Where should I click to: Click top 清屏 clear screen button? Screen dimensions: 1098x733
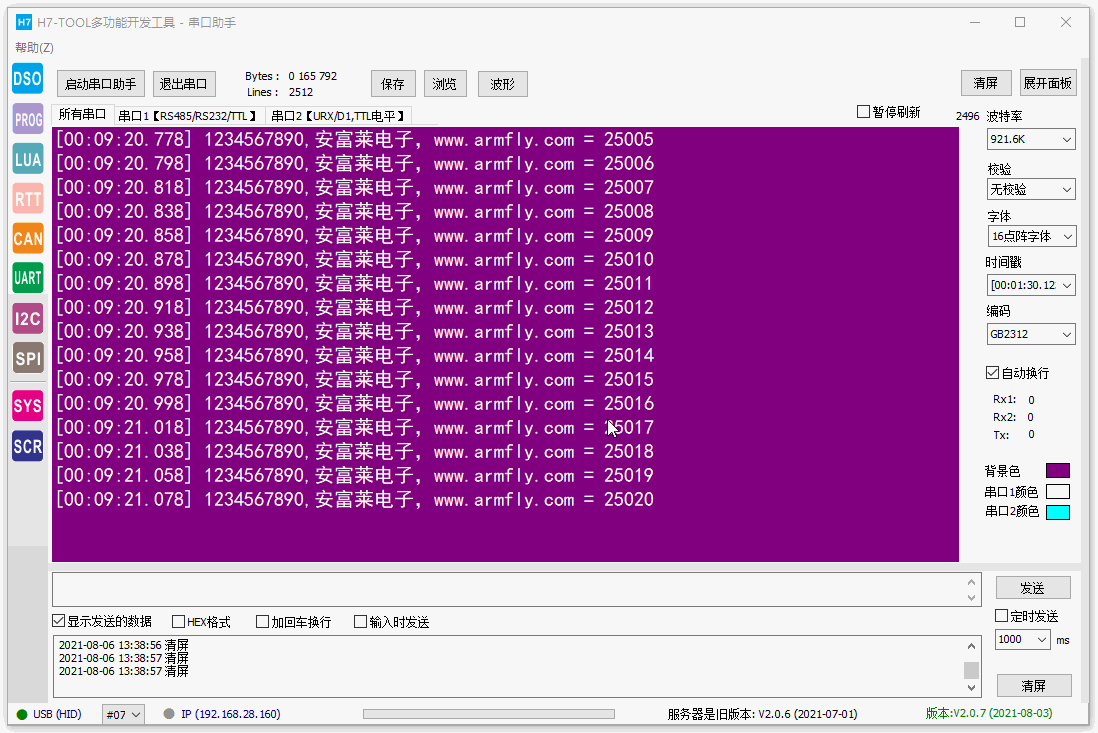986,83
